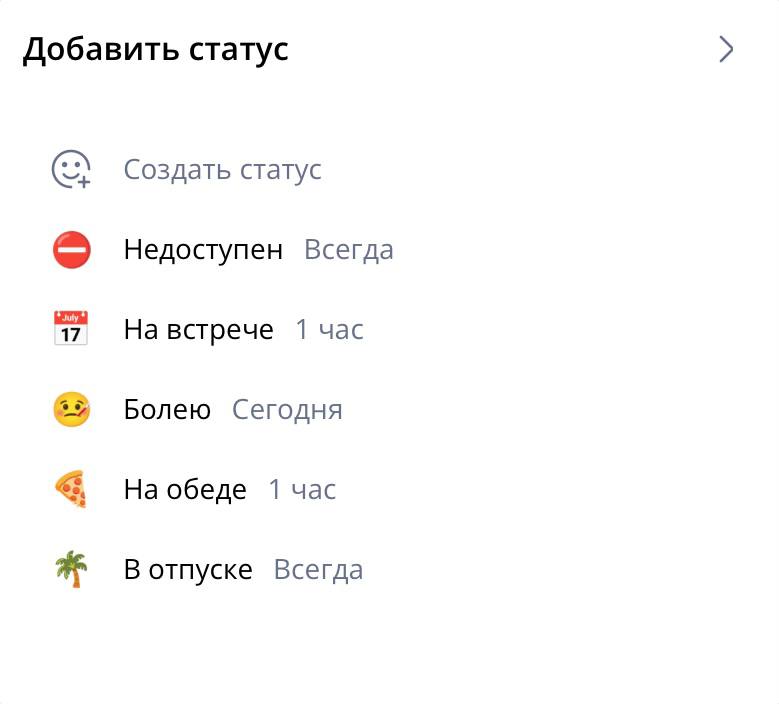Screen dimensions: 779x704
Task: Pick the 'На обеде' status
Action: click(x=185, y=490)
